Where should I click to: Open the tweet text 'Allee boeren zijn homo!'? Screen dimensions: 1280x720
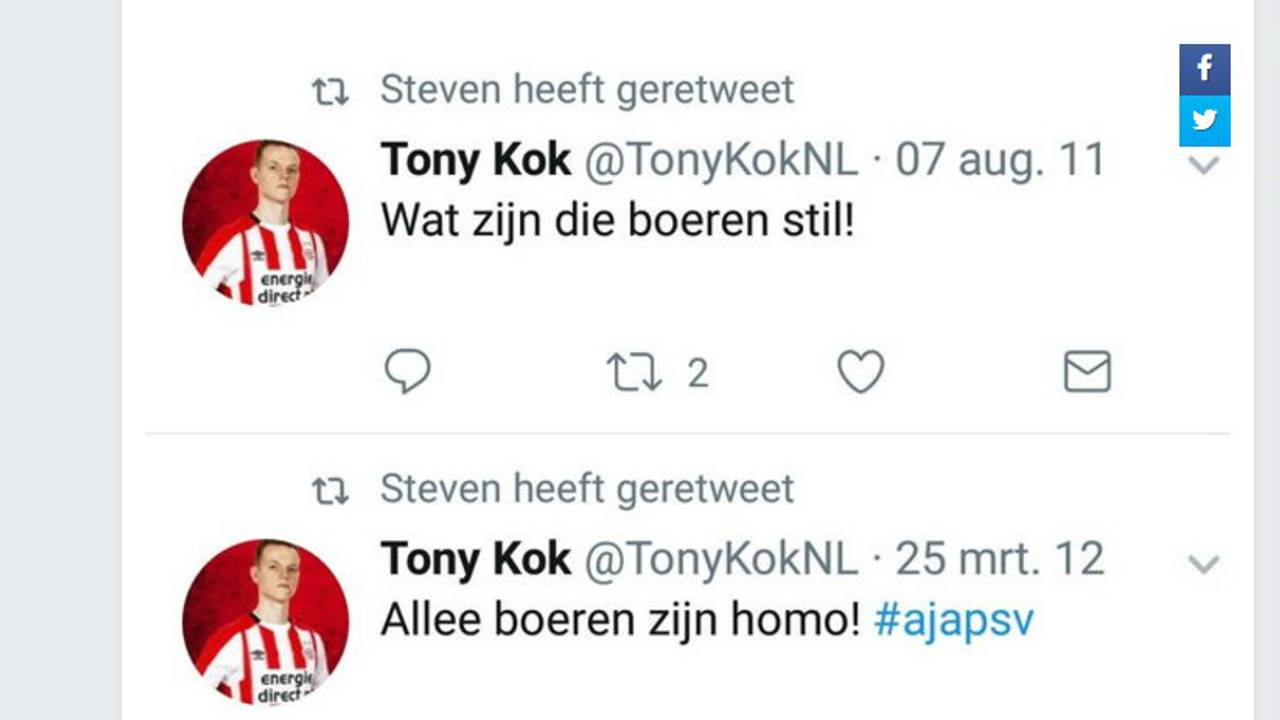(x=620, y=621)
